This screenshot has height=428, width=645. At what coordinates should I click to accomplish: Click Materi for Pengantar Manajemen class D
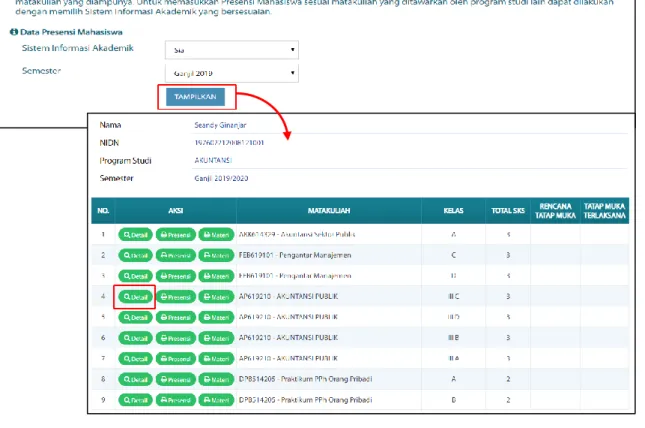216,276
